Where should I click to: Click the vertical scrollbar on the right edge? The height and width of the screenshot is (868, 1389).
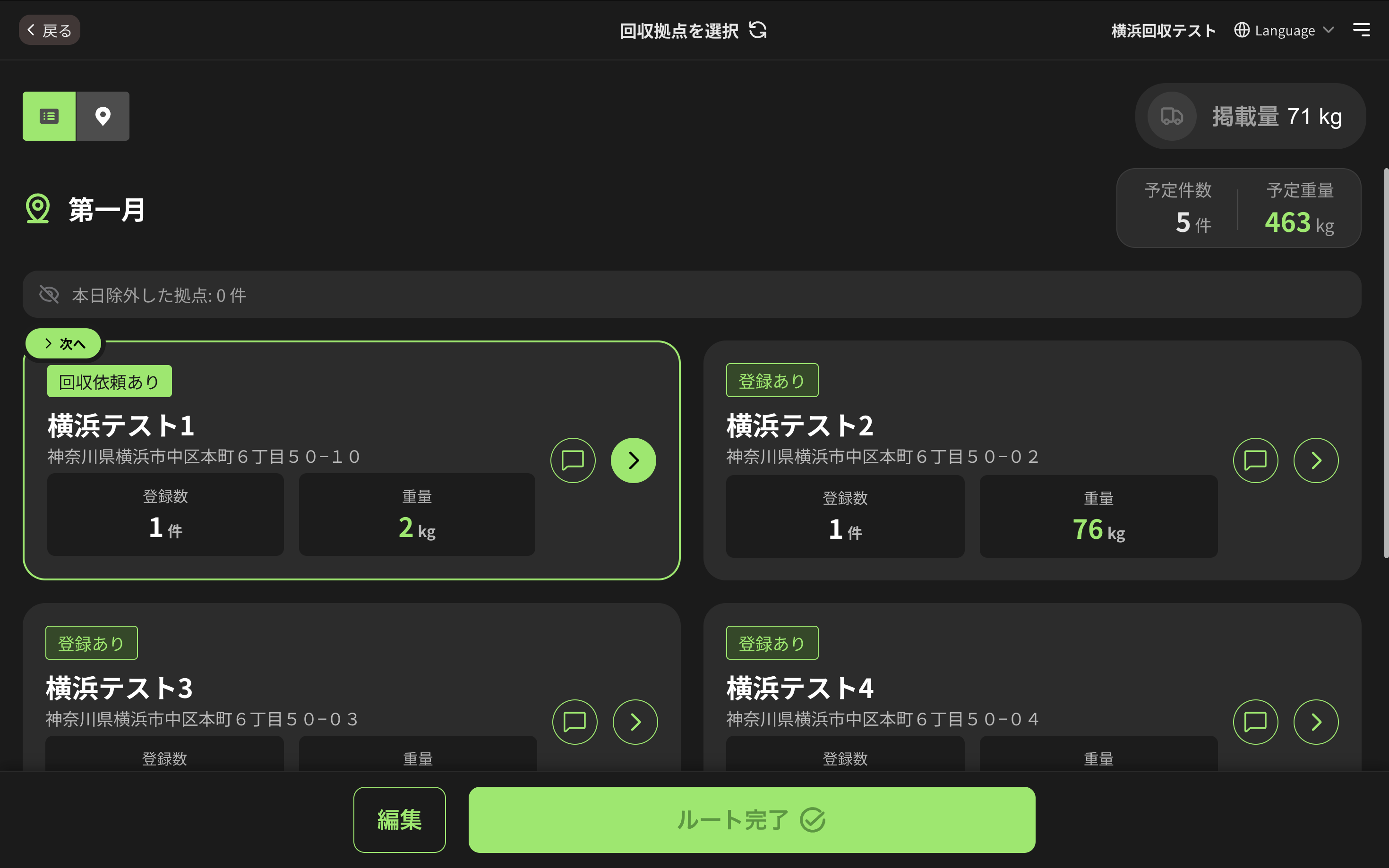pyautogui.click(x=1386, y=363)
